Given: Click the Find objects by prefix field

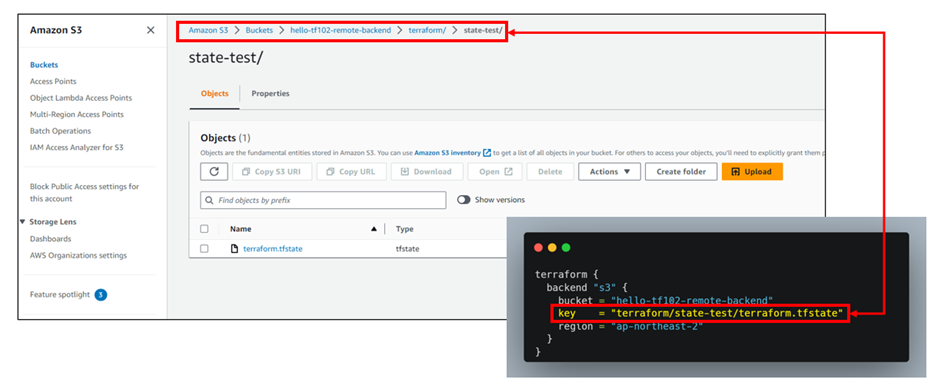Looking at the screenshot, I should point(323,200).
